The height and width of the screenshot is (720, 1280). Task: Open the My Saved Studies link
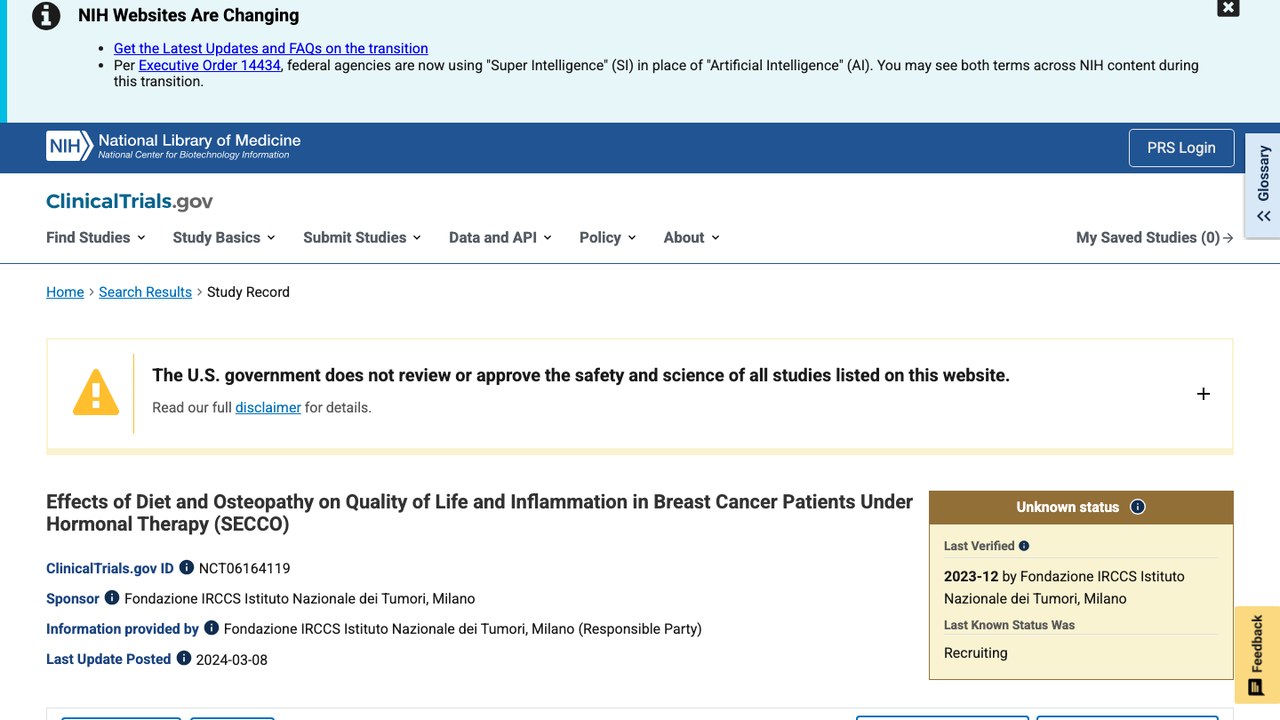pos(1155,237)
